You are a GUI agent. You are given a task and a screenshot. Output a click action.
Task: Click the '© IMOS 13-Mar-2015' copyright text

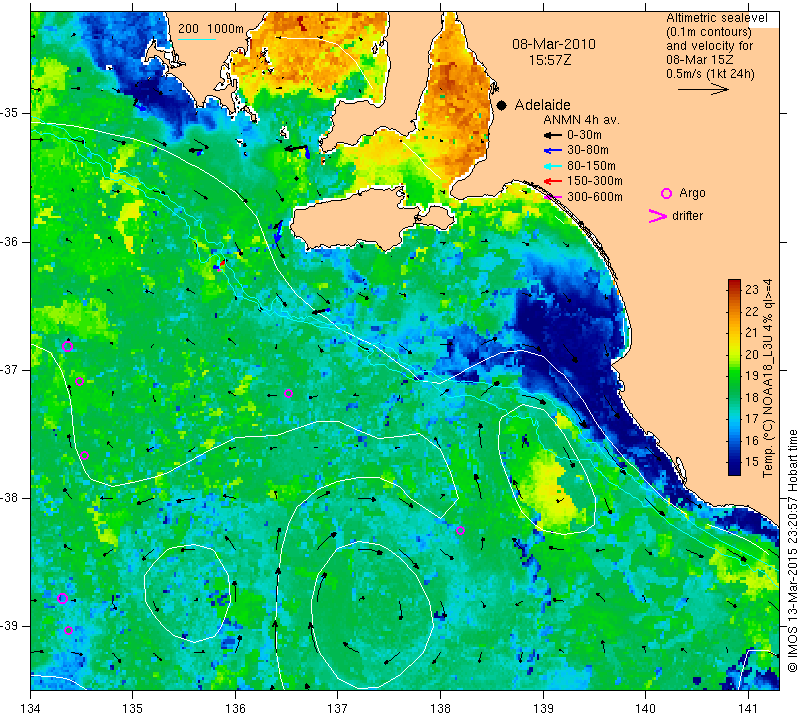point(792,610)
